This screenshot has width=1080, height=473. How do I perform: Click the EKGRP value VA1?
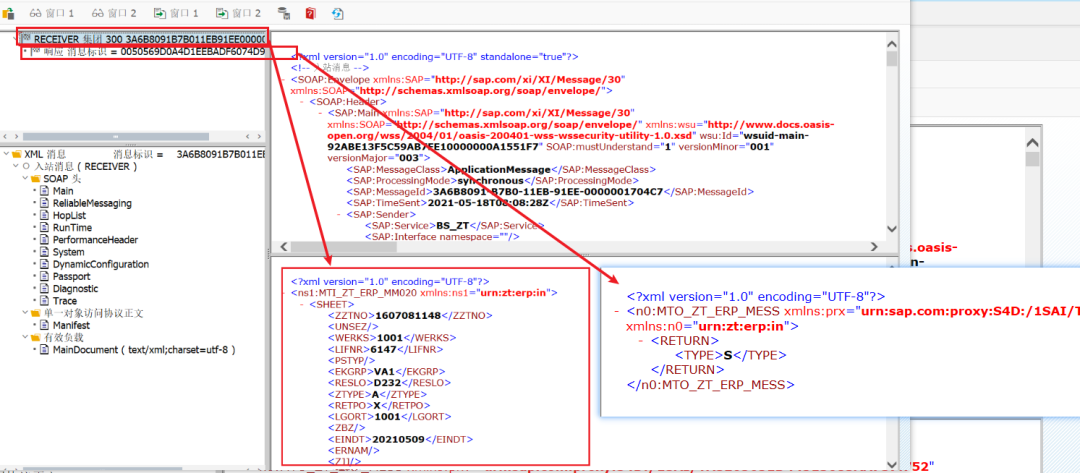pos(384,372)
